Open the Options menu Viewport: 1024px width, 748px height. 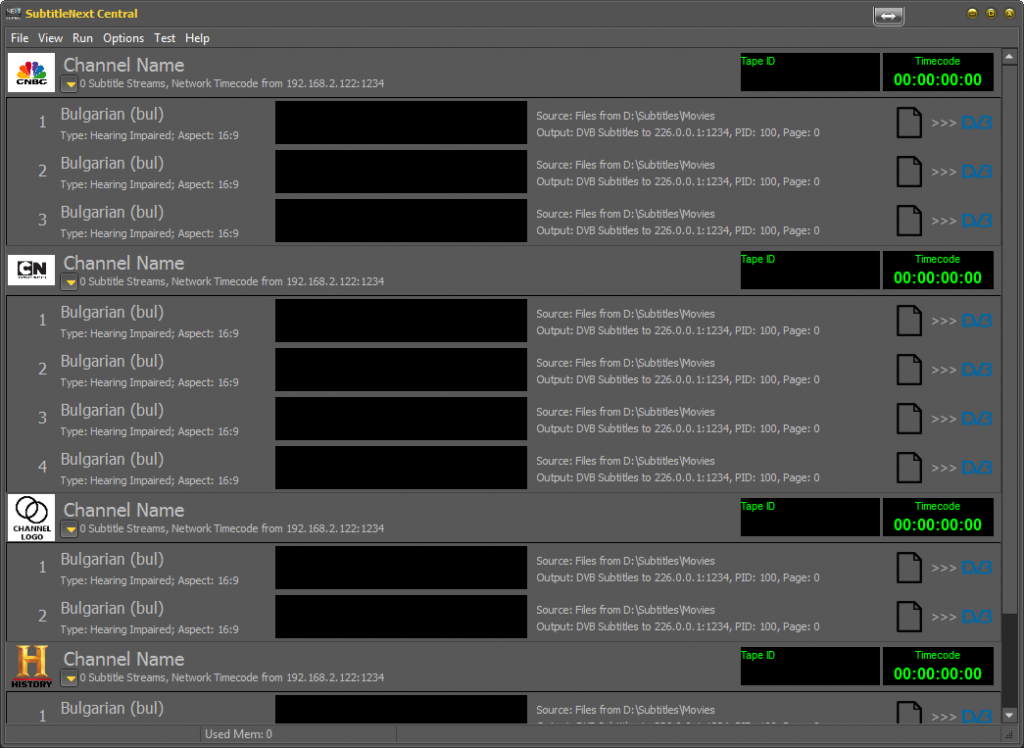(x=123, y=38)
